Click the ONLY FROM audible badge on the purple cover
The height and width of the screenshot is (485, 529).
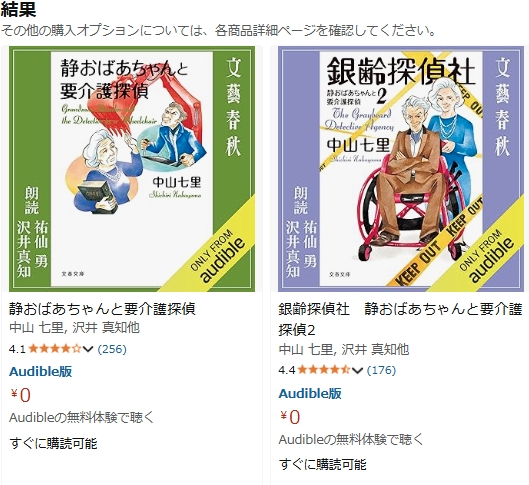(486, 257)
